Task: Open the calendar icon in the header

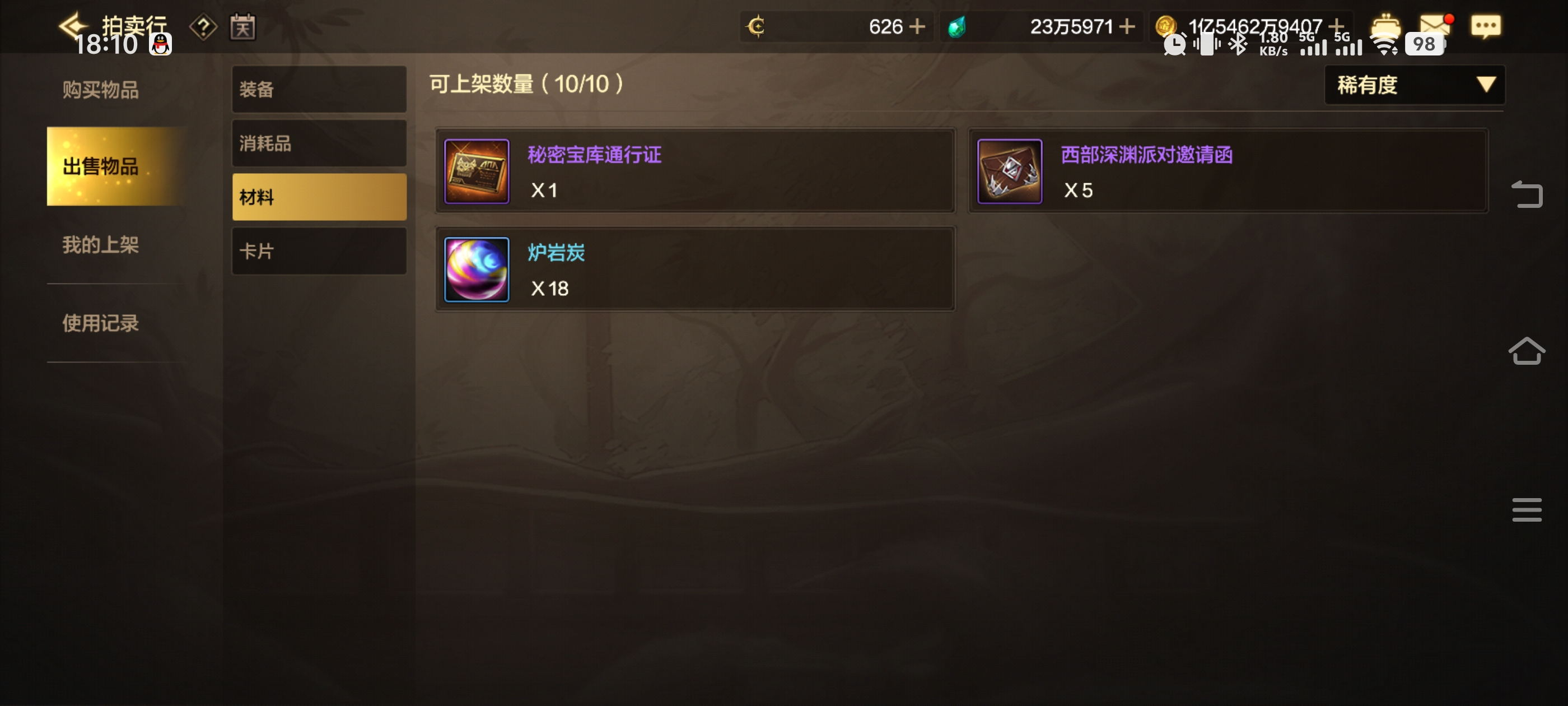Action: 242,27
